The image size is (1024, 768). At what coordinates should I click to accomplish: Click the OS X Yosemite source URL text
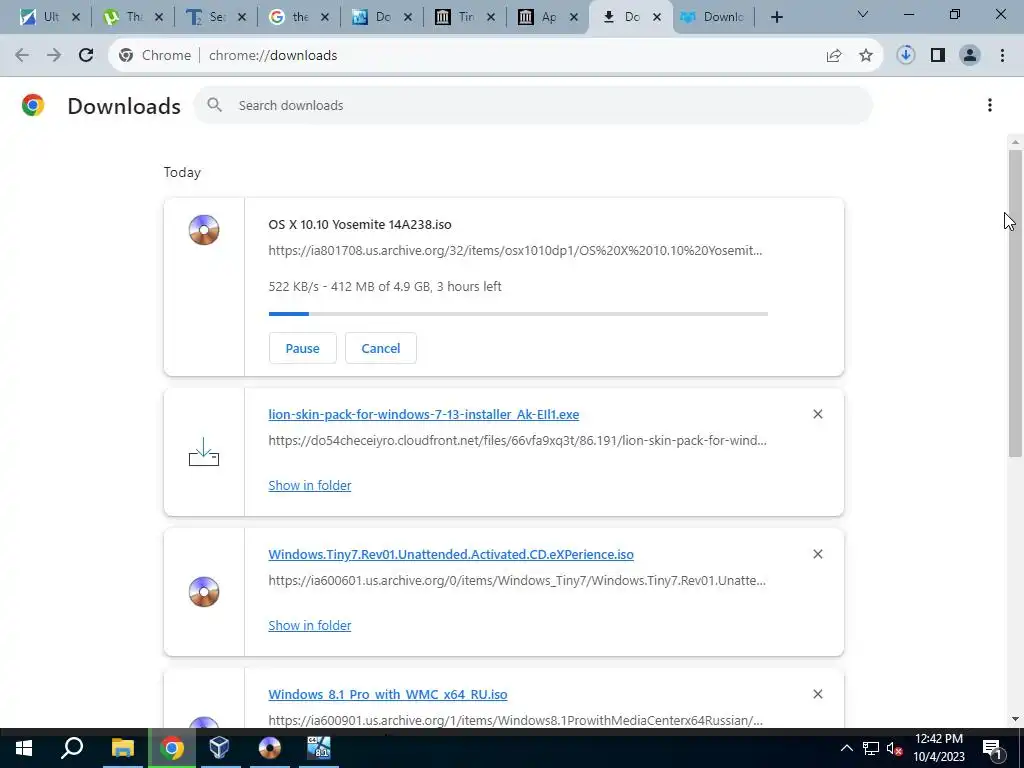[x=515, y=251]
